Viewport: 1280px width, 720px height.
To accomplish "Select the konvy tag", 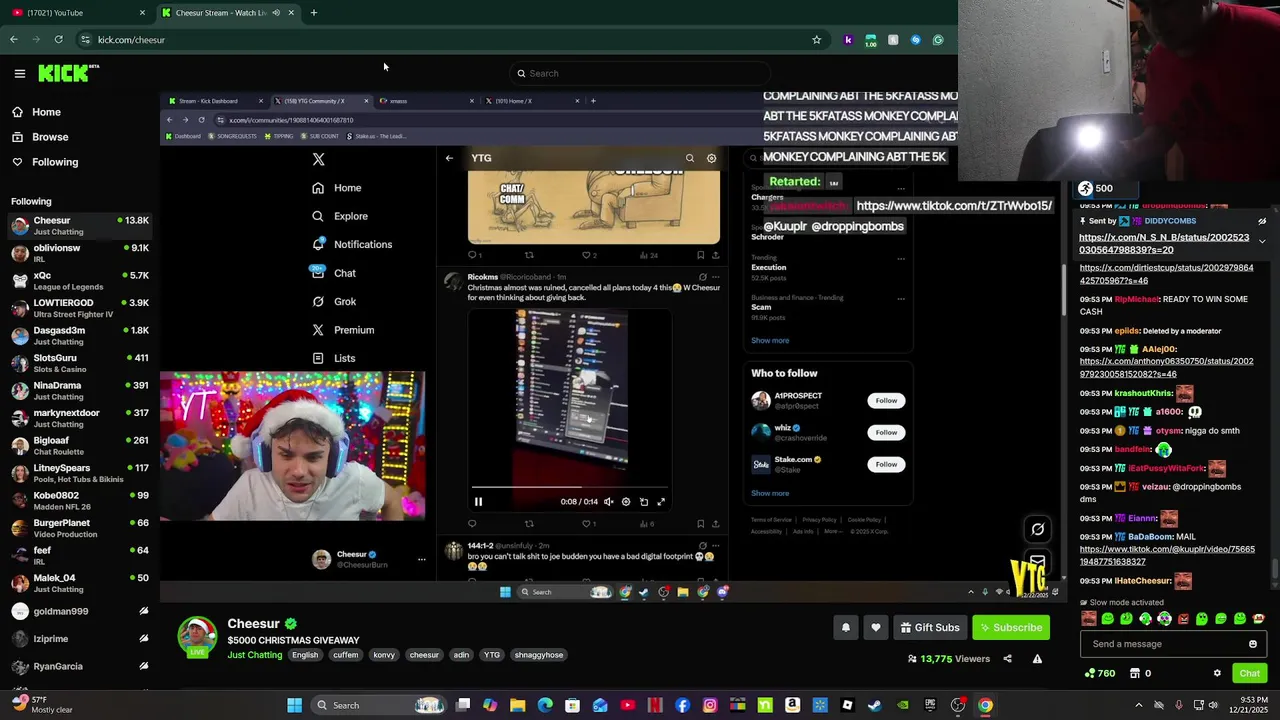I will coord(384,655).
